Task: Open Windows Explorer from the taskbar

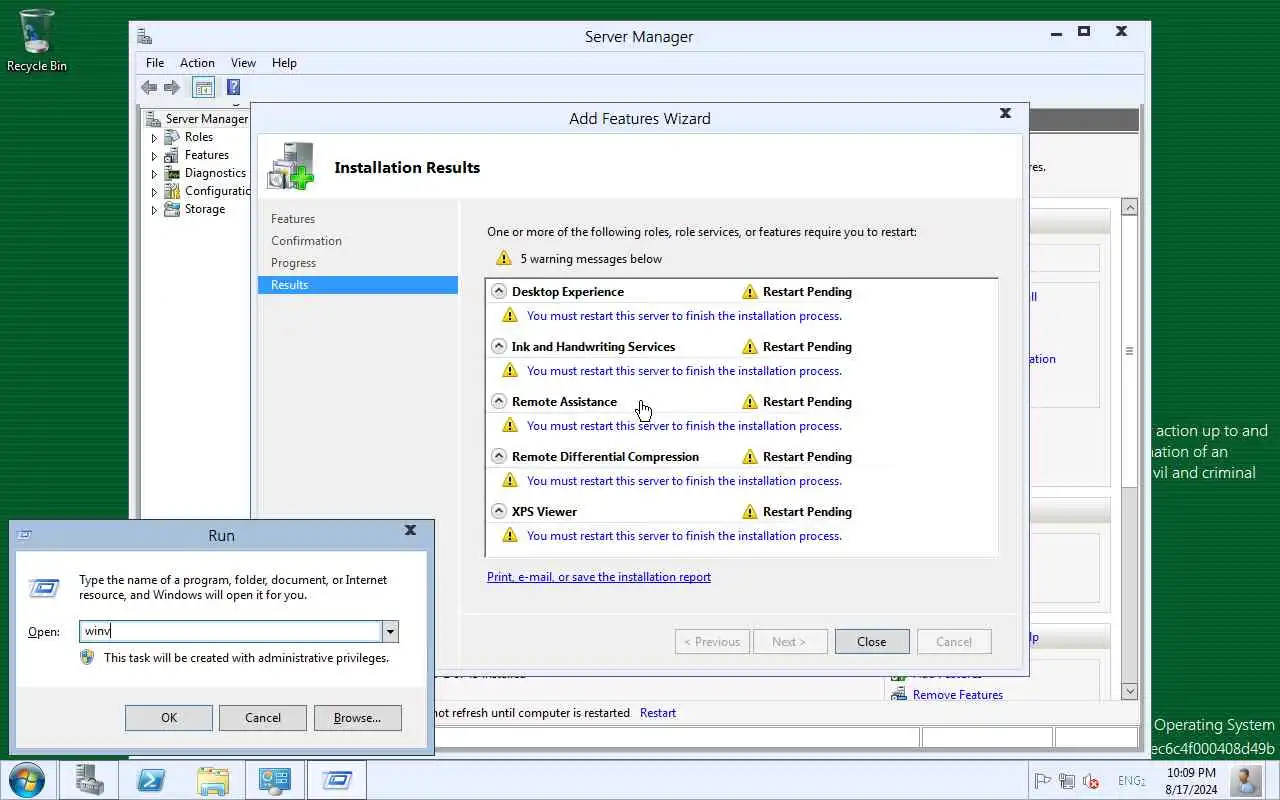Action: coord(213,779)
